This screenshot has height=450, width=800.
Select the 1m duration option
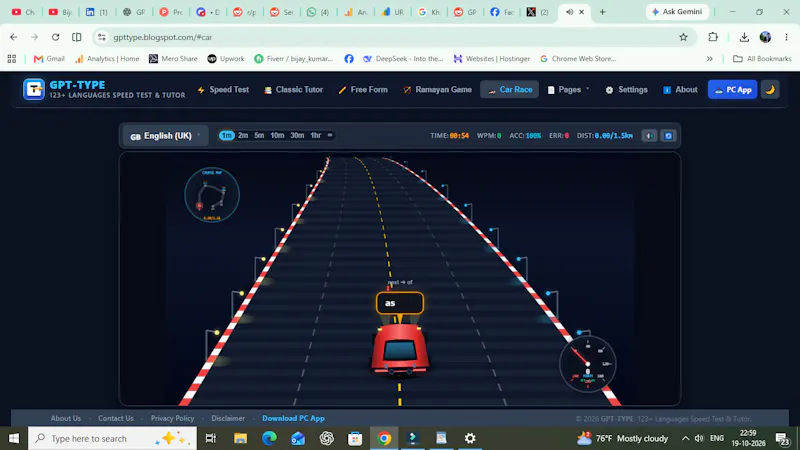point(227,135)
